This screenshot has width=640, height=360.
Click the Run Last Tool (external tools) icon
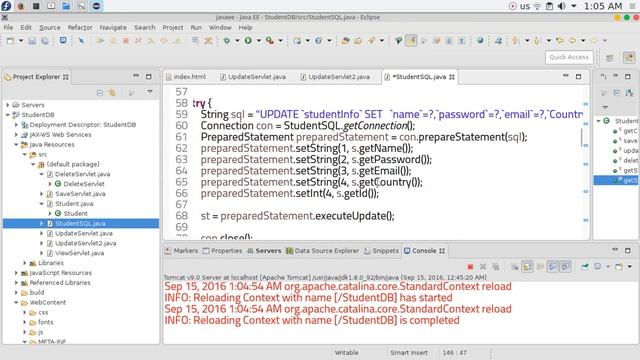click(269, 40)
